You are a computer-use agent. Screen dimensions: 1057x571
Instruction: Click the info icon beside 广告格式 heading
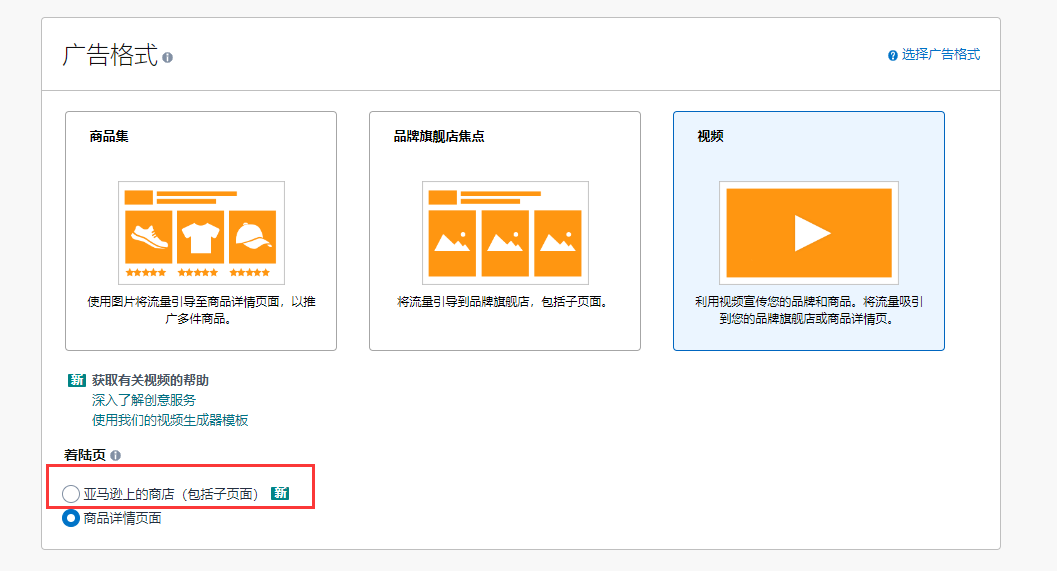coord(167,57)
